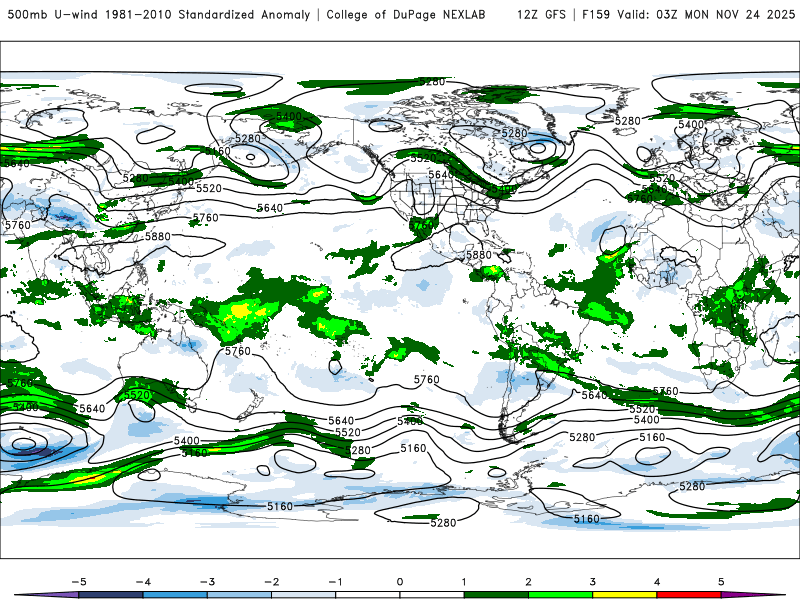Click the light blue -3 to -2 colorbar segment
The image size is (800, 600).
pos(239,595)
